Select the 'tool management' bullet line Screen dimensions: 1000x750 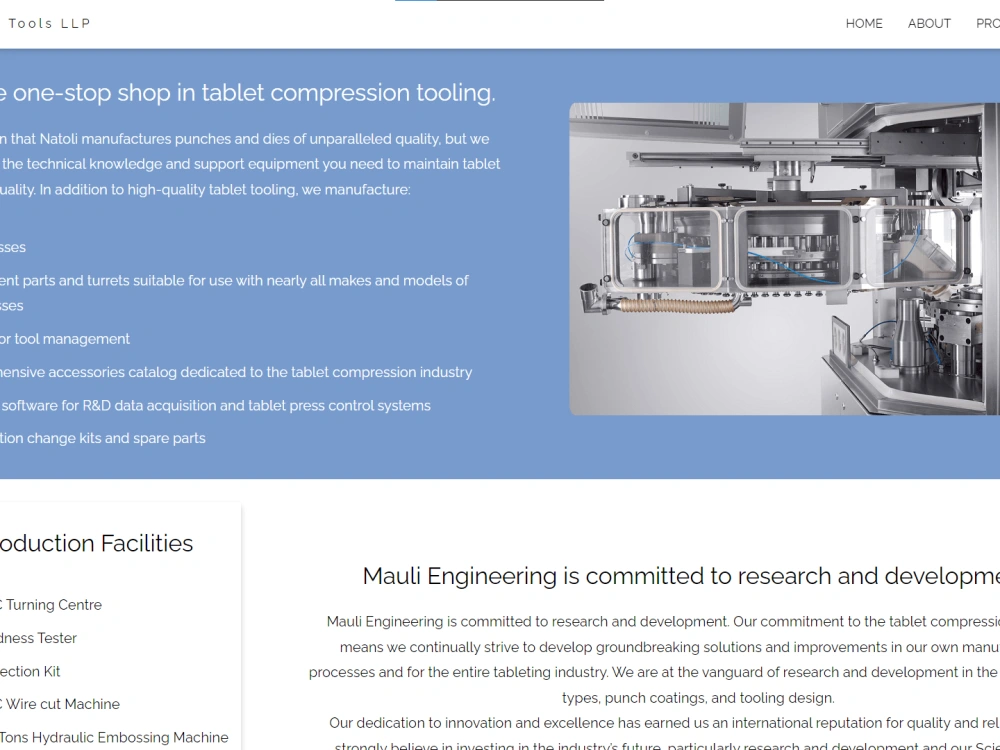point(64,339)
